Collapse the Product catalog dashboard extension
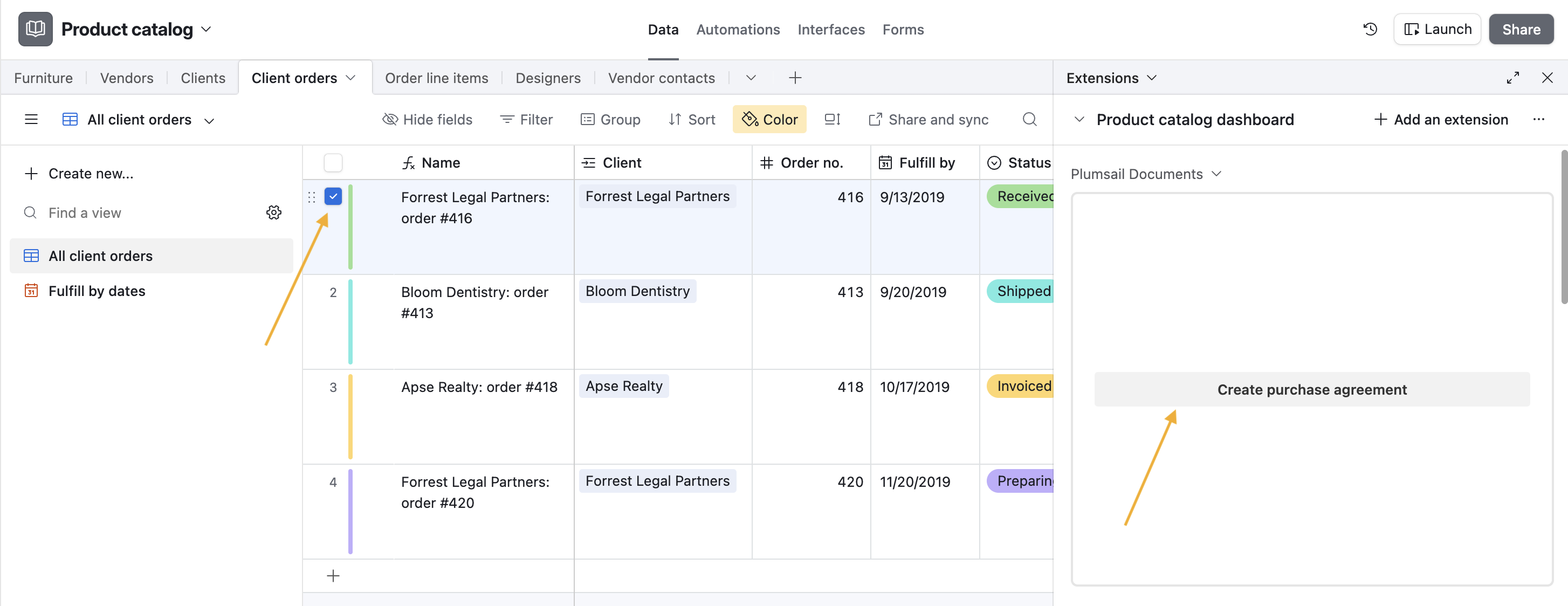Viewport: 1568px width, 606px height. pyautogui.click(x=1081, y=119)
